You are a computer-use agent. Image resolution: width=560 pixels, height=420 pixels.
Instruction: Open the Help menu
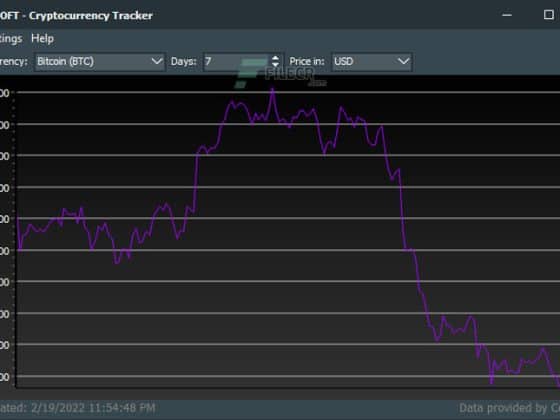[42, 38]
